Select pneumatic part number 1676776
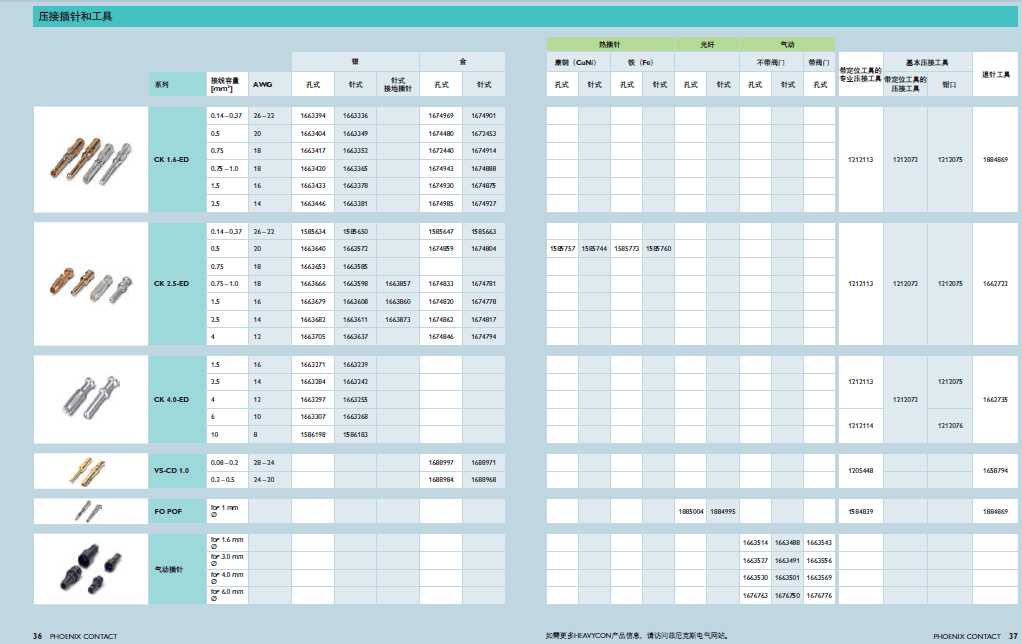The image size is (1022, 644). (819, 595)
